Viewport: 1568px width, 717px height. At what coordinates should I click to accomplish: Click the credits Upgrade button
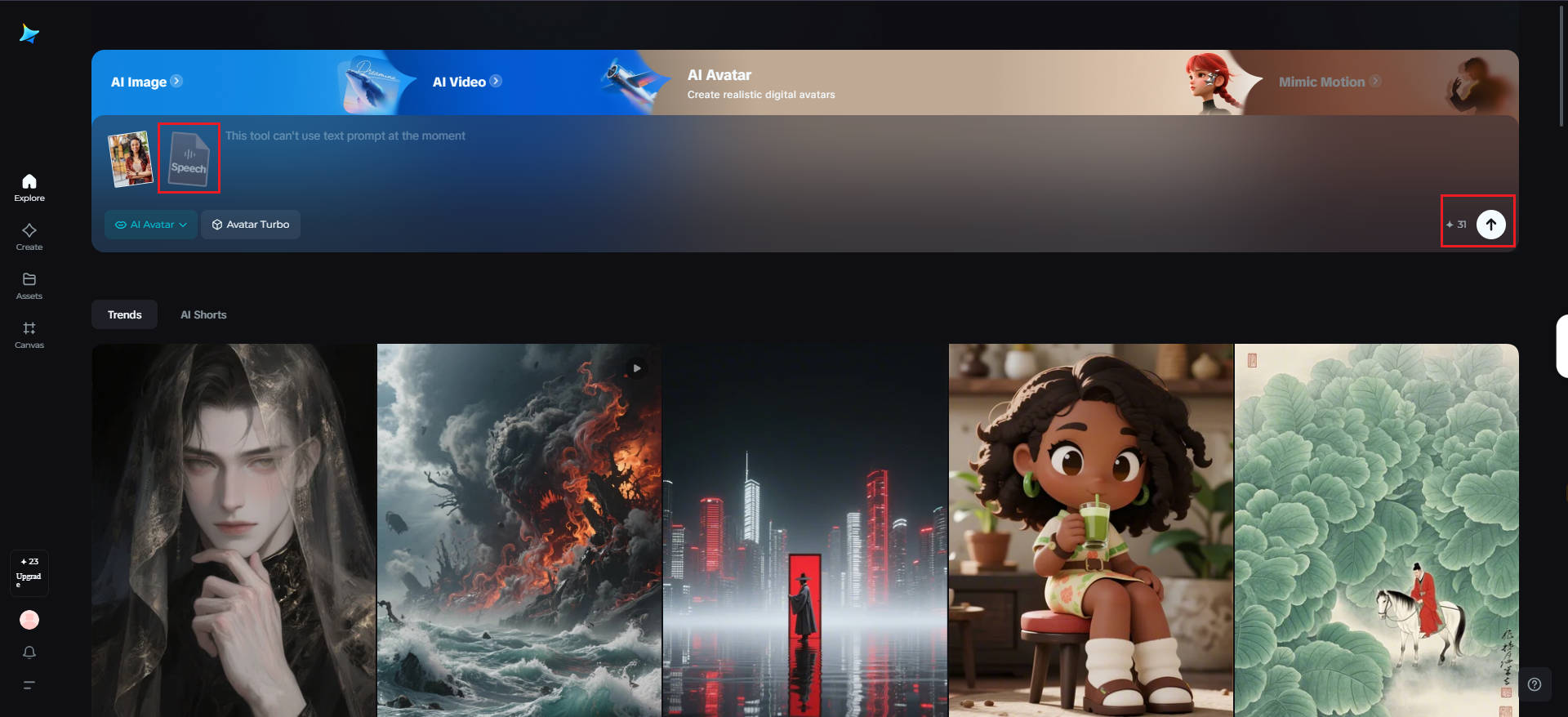click(x=29, y=573)
